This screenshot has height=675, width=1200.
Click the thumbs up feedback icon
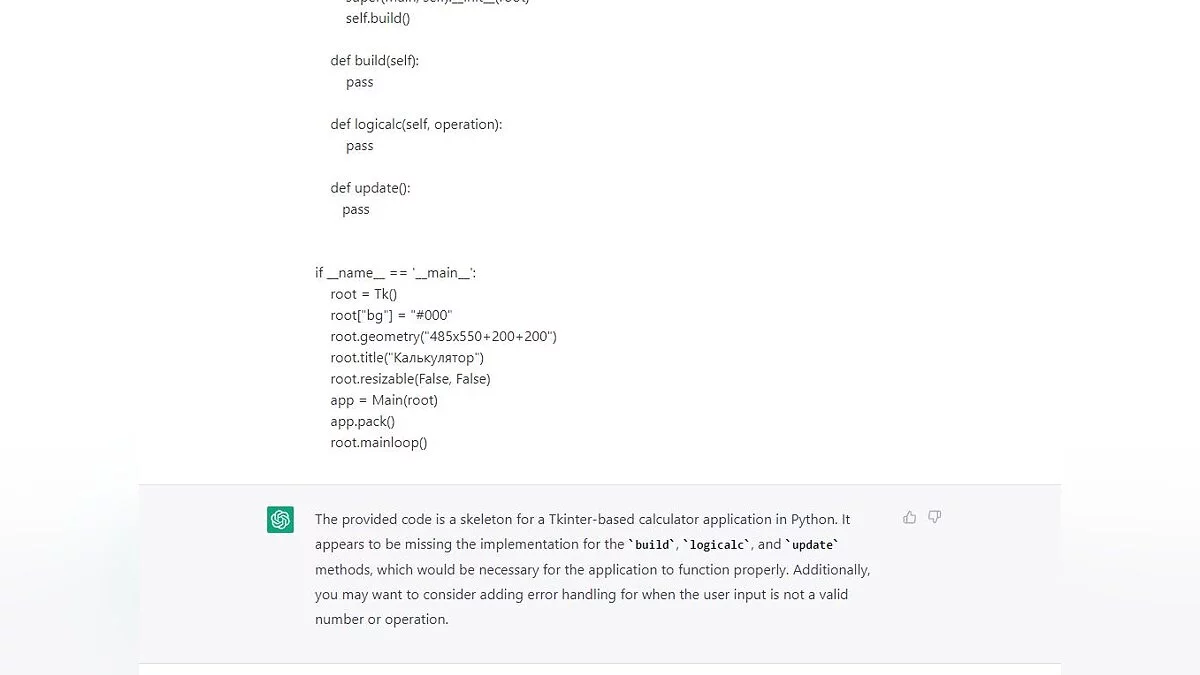(x=909, y=517)
